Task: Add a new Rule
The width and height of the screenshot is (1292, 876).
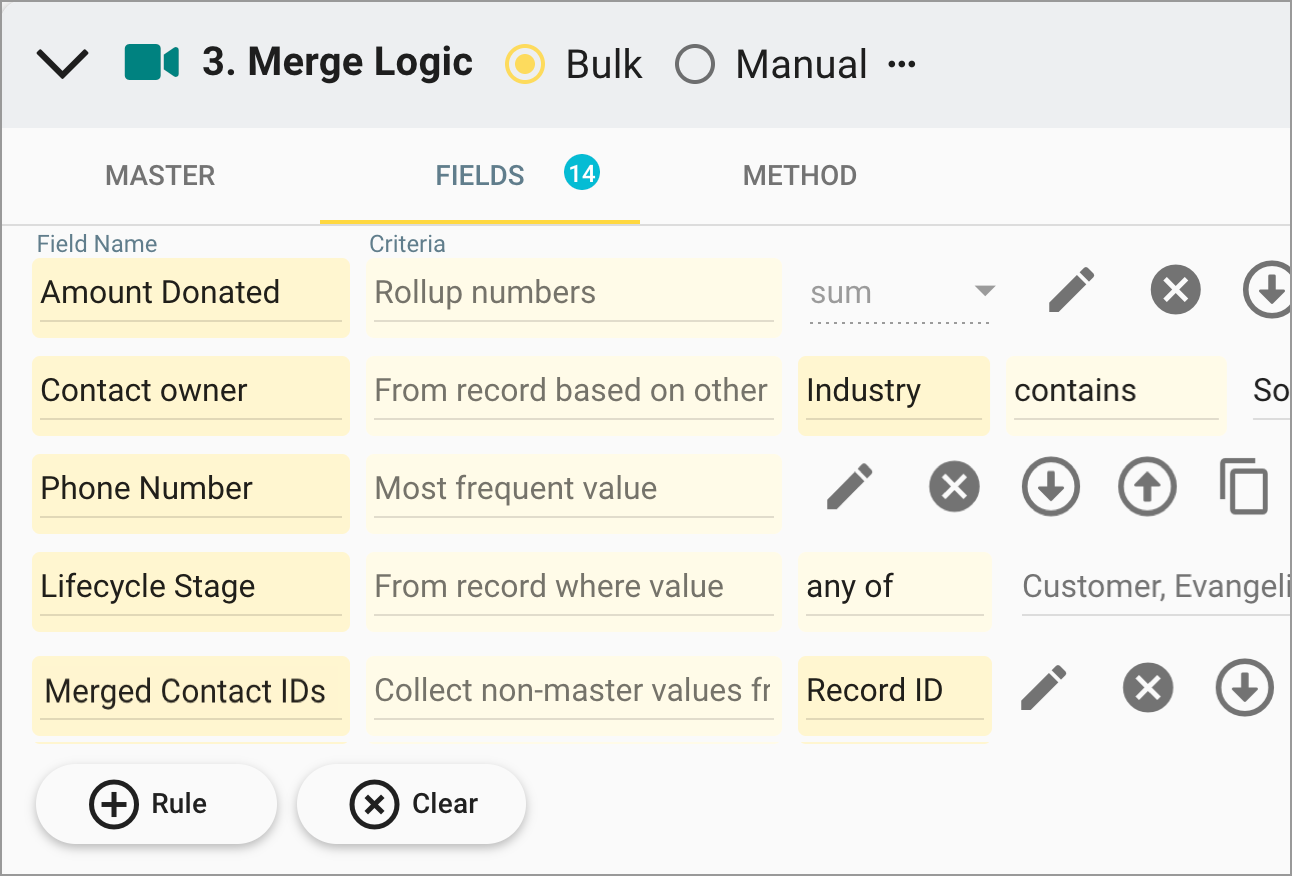Action: tap(155, 803)
